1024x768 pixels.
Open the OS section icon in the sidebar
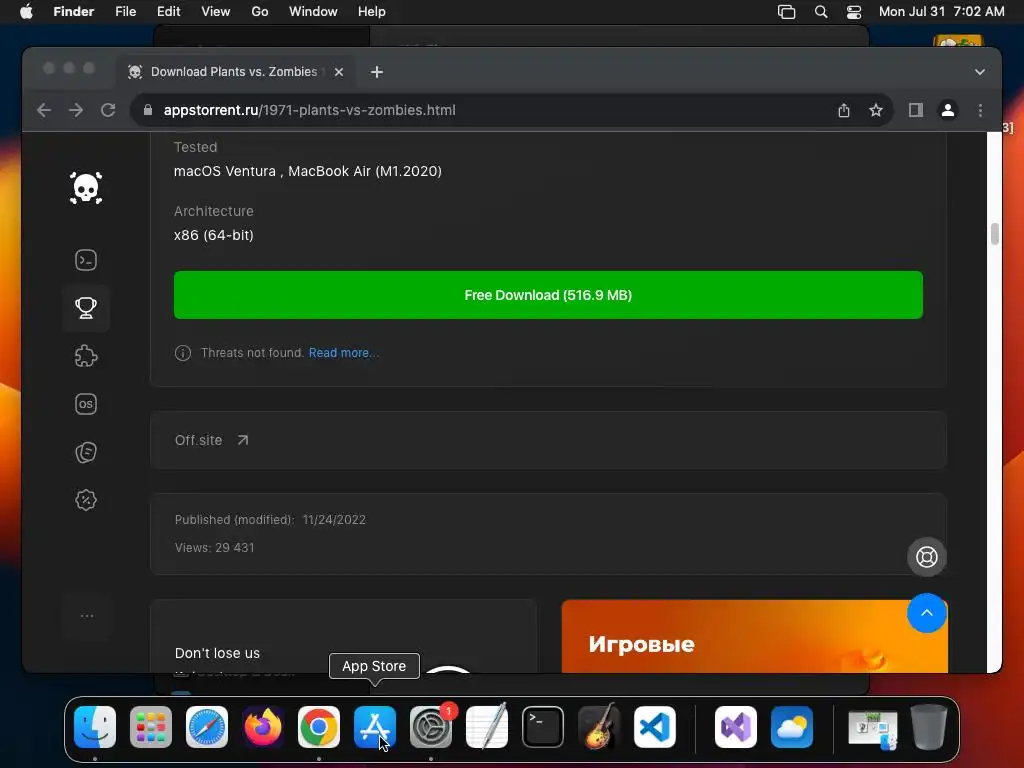tap(86, 404)
